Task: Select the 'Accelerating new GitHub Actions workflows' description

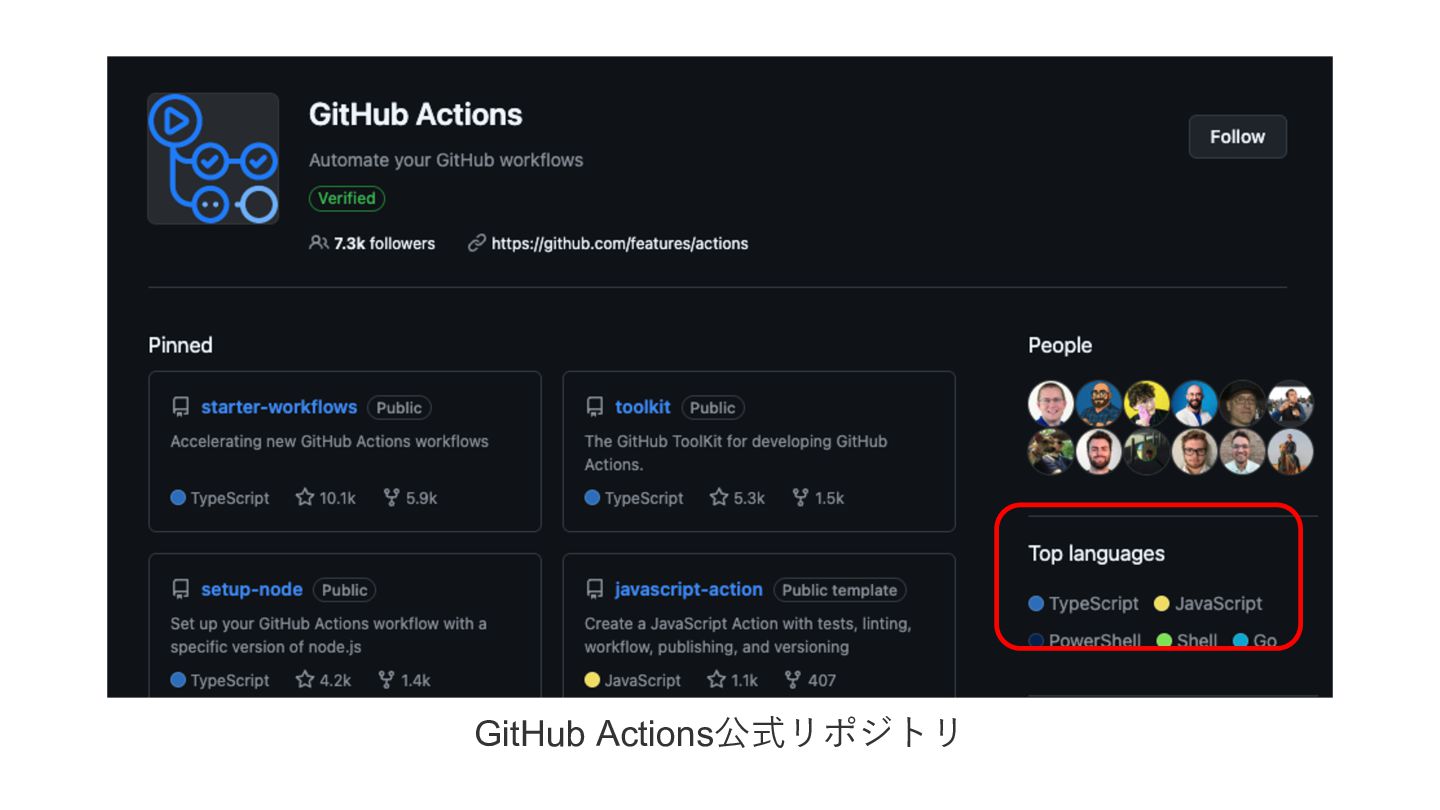Action: click(330, 441)
